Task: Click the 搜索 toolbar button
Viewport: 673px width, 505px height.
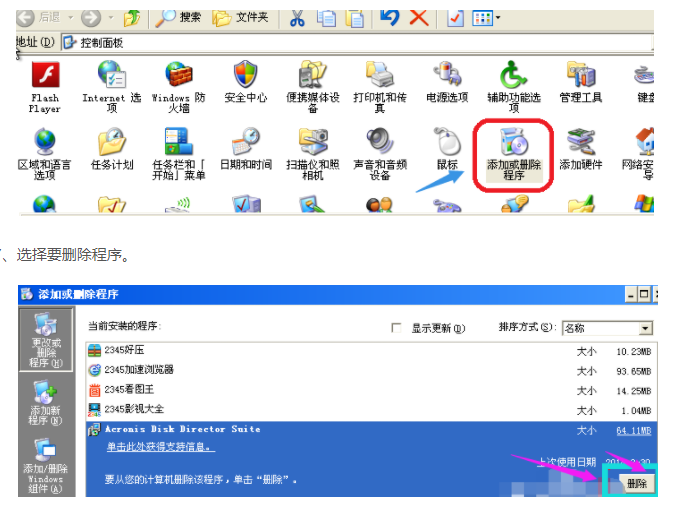Action: tap(178, 18)
